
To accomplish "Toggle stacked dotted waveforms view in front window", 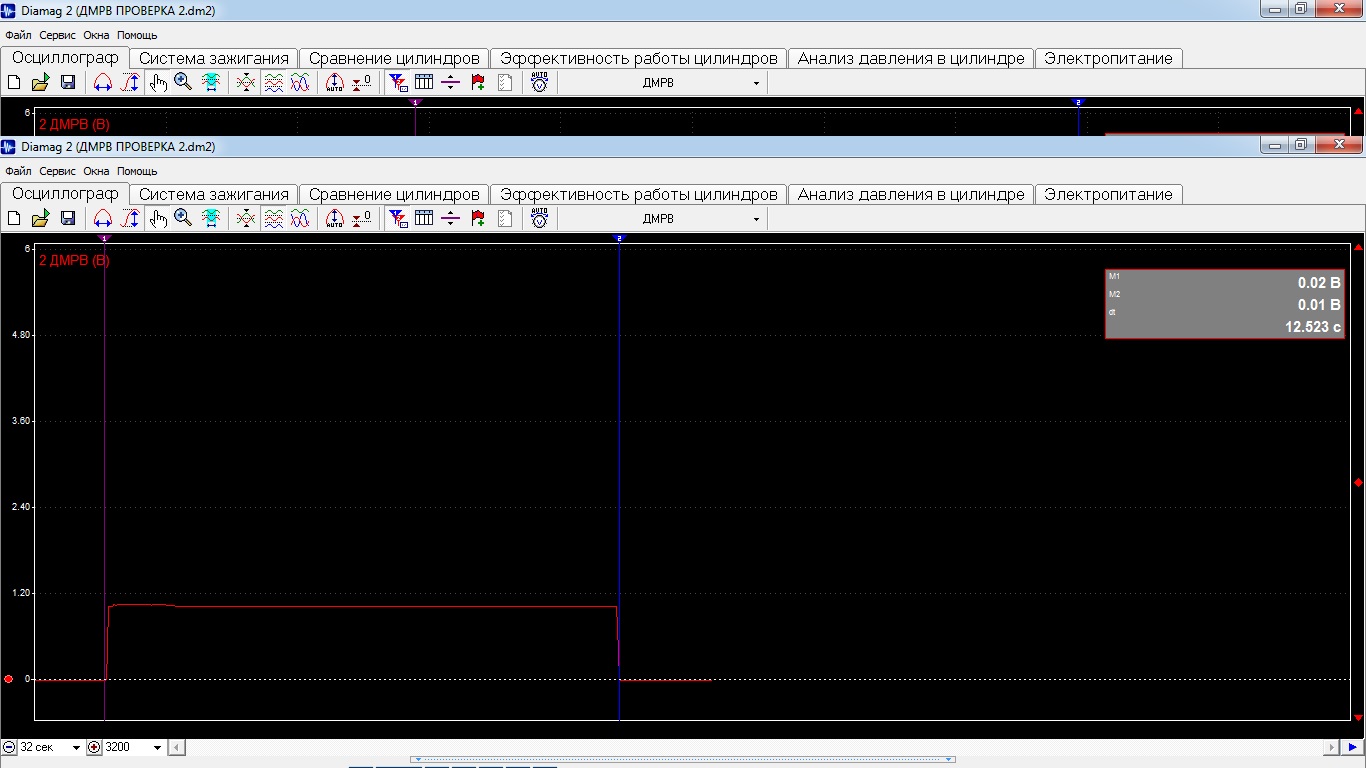I will tap(273, 218).
